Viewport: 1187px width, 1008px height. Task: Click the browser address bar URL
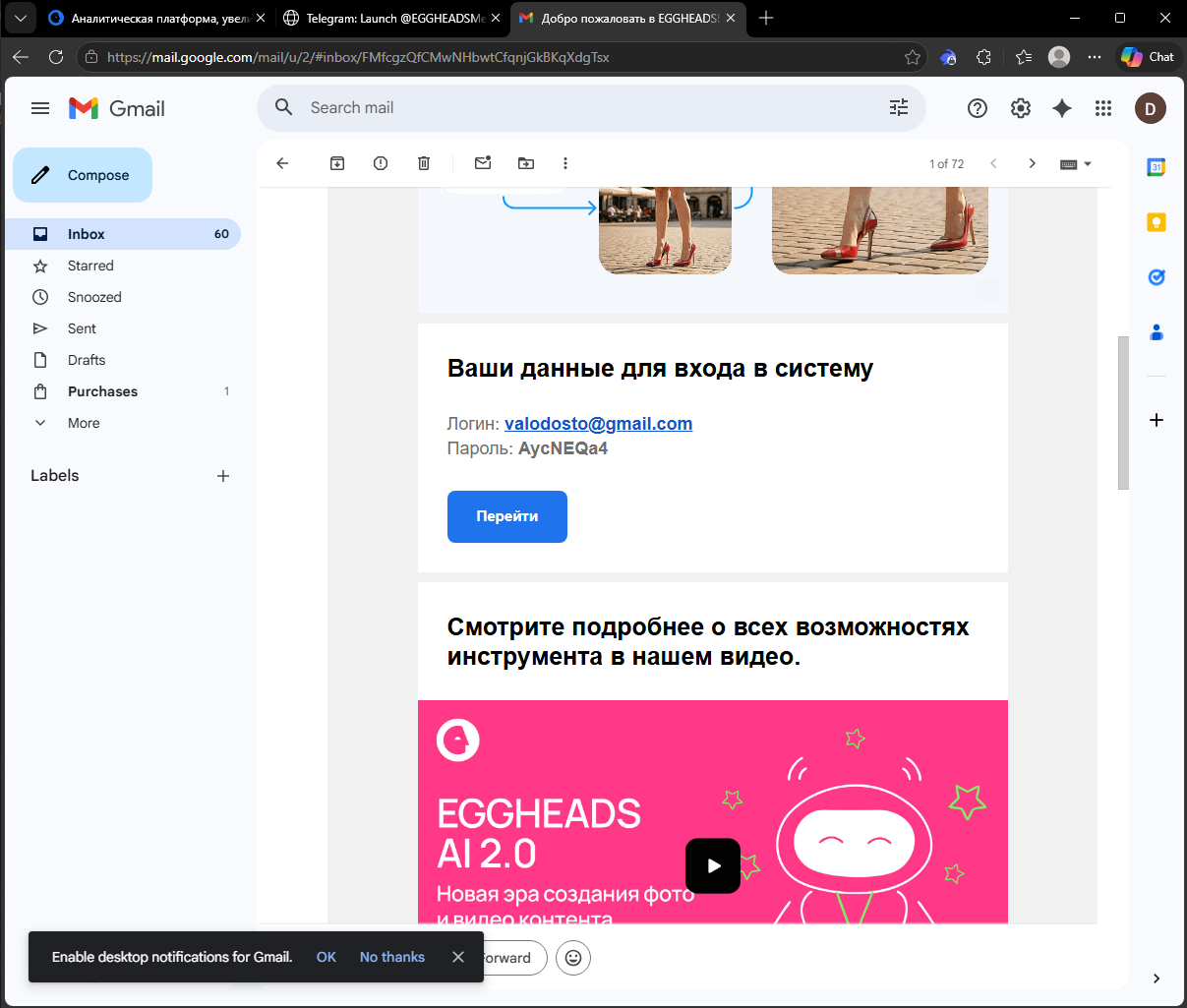point(358,57)
